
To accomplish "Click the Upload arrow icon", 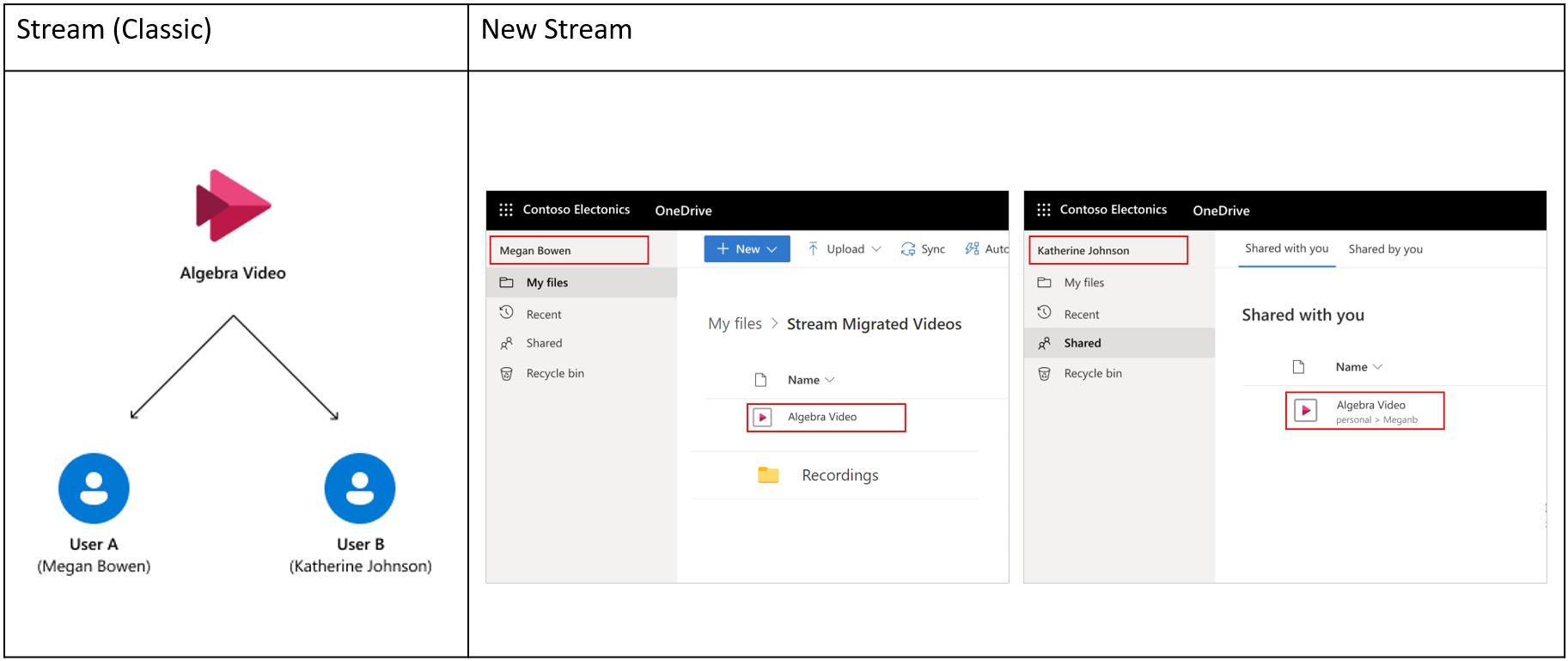I will point(813,248).
